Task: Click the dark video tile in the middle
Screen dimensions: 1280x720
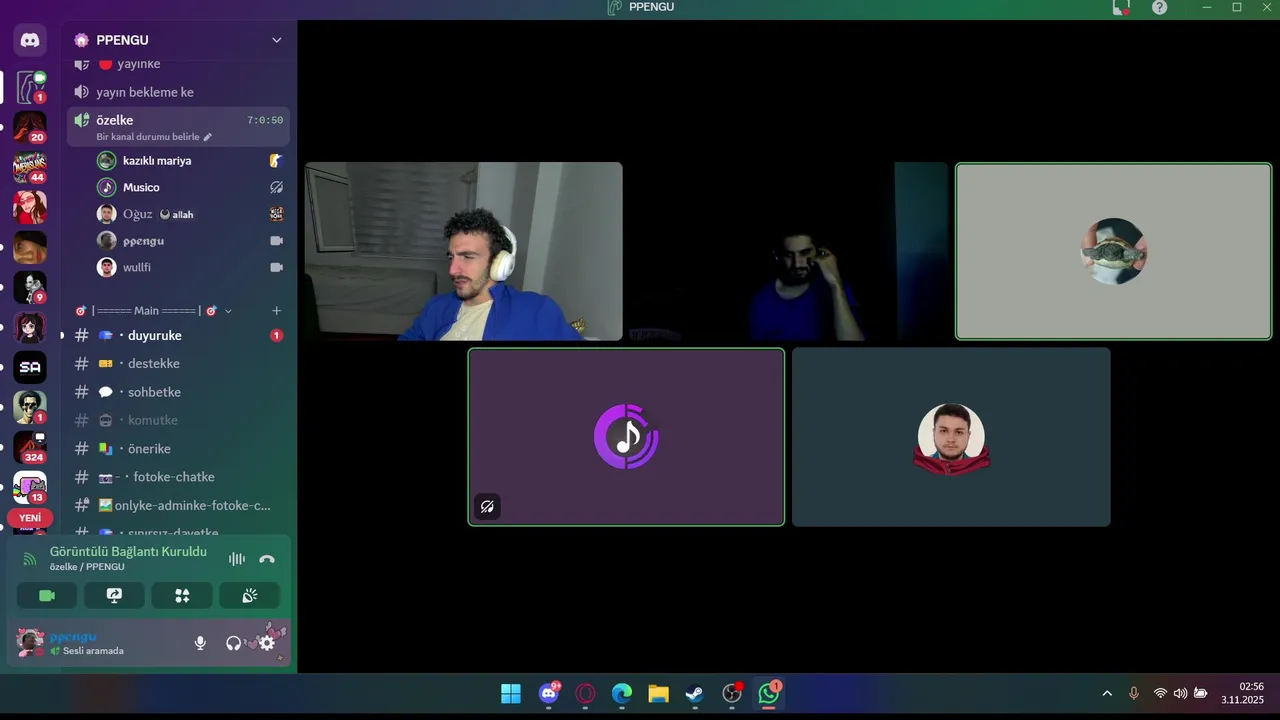Action: [788, 251]
